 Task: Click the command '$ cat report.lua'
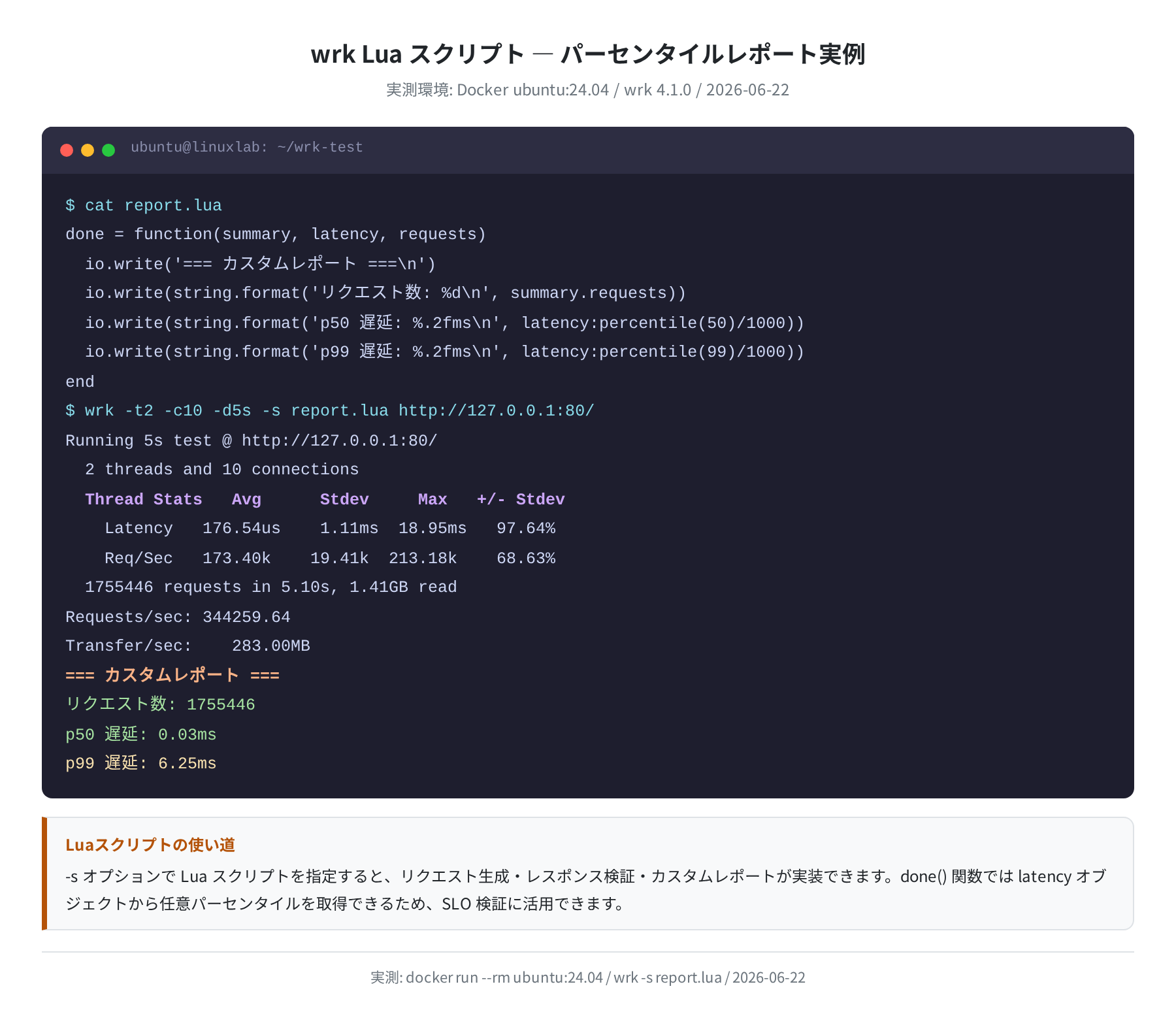[144, 205]
